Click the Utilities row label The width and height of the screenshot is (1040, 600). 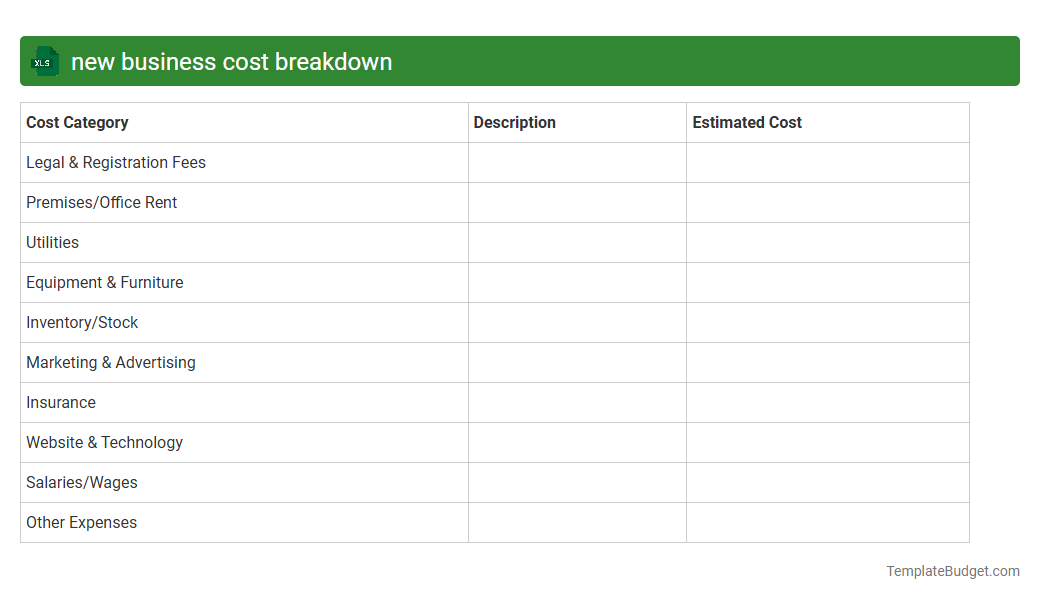52,242
